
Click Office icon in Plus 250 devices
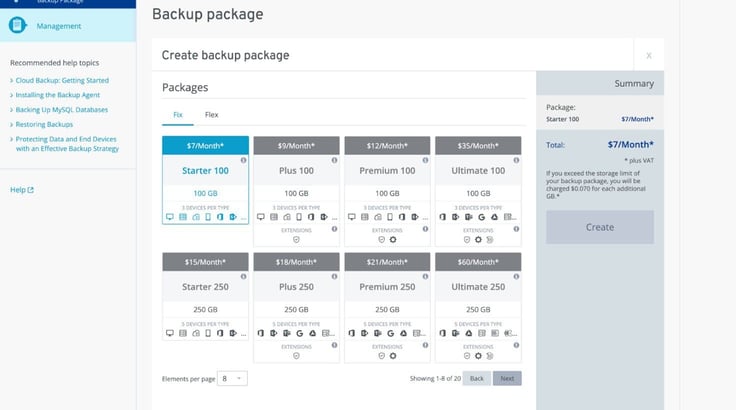point(261,333)
